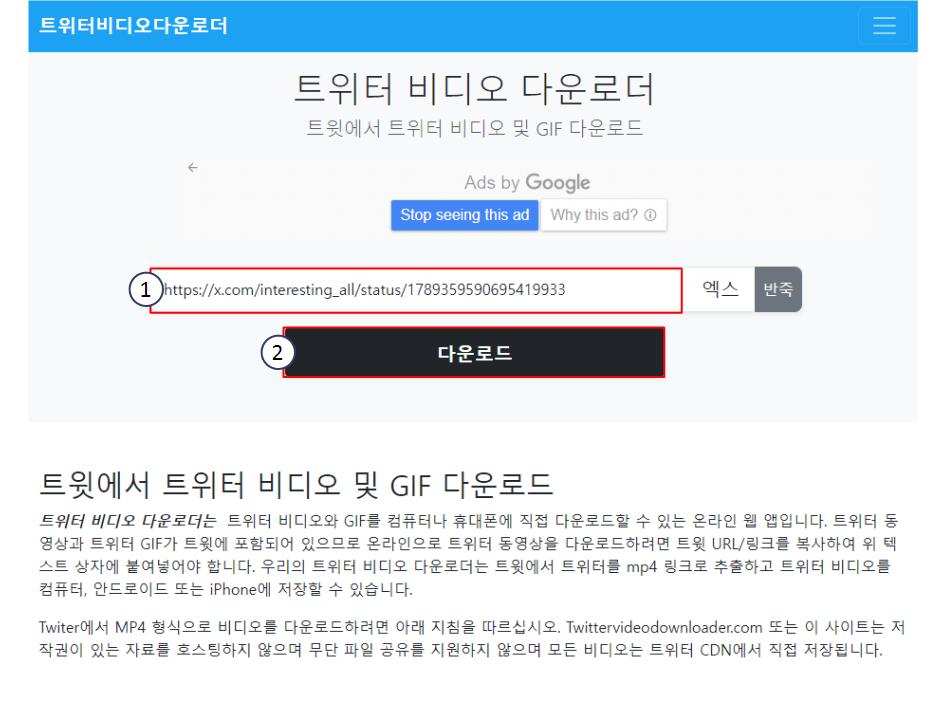Click the "Ads by Google" label
945x720 pixels.
(x=527, y=182)
